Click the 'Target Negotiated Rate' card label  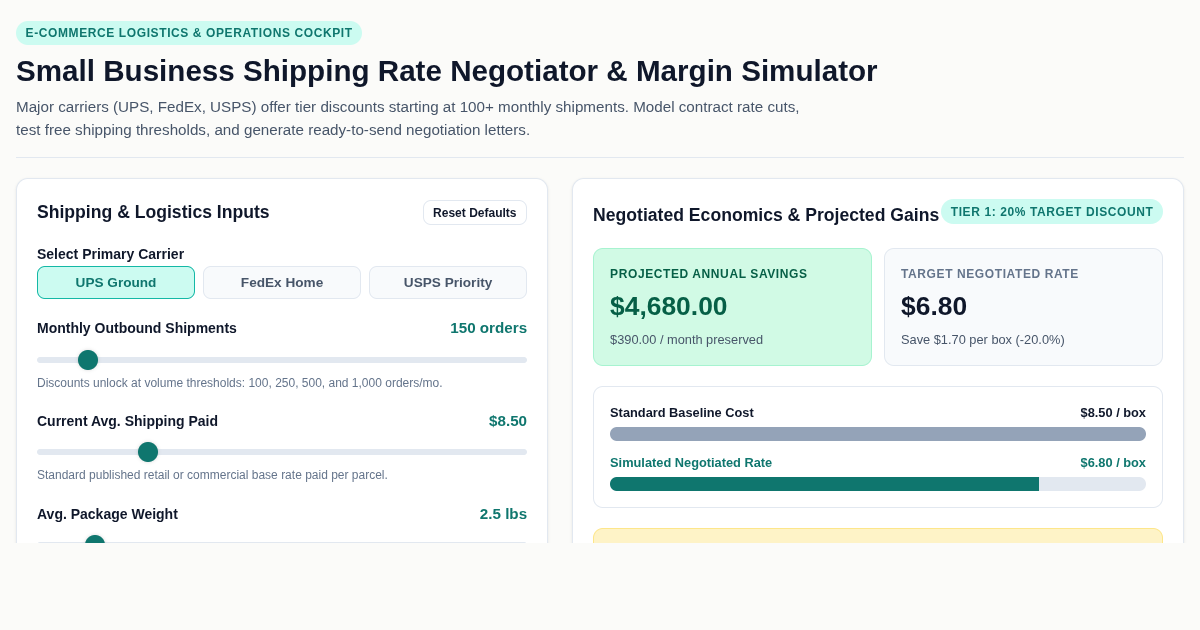pos(990,274)
